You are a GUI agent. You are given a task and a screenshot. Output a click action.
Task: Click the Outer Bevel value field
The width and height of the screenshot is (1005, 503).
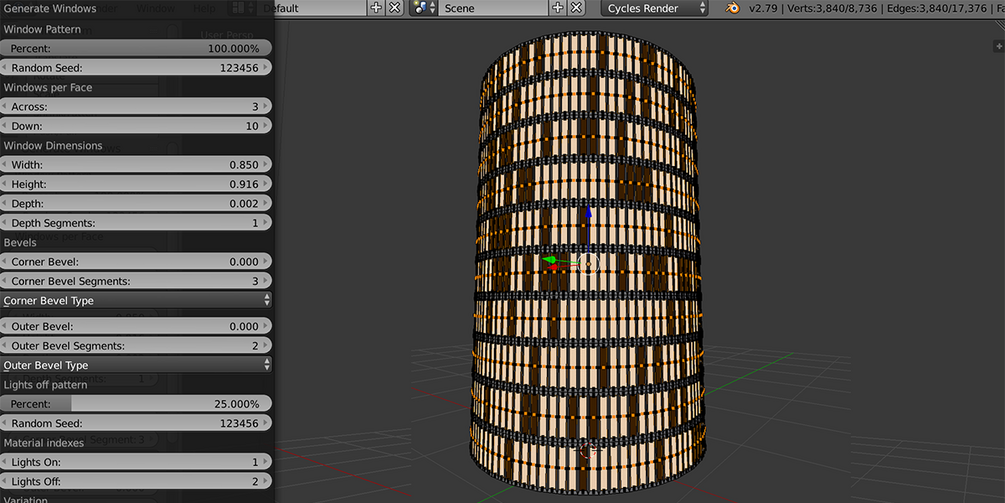click(x=136, y=326)
